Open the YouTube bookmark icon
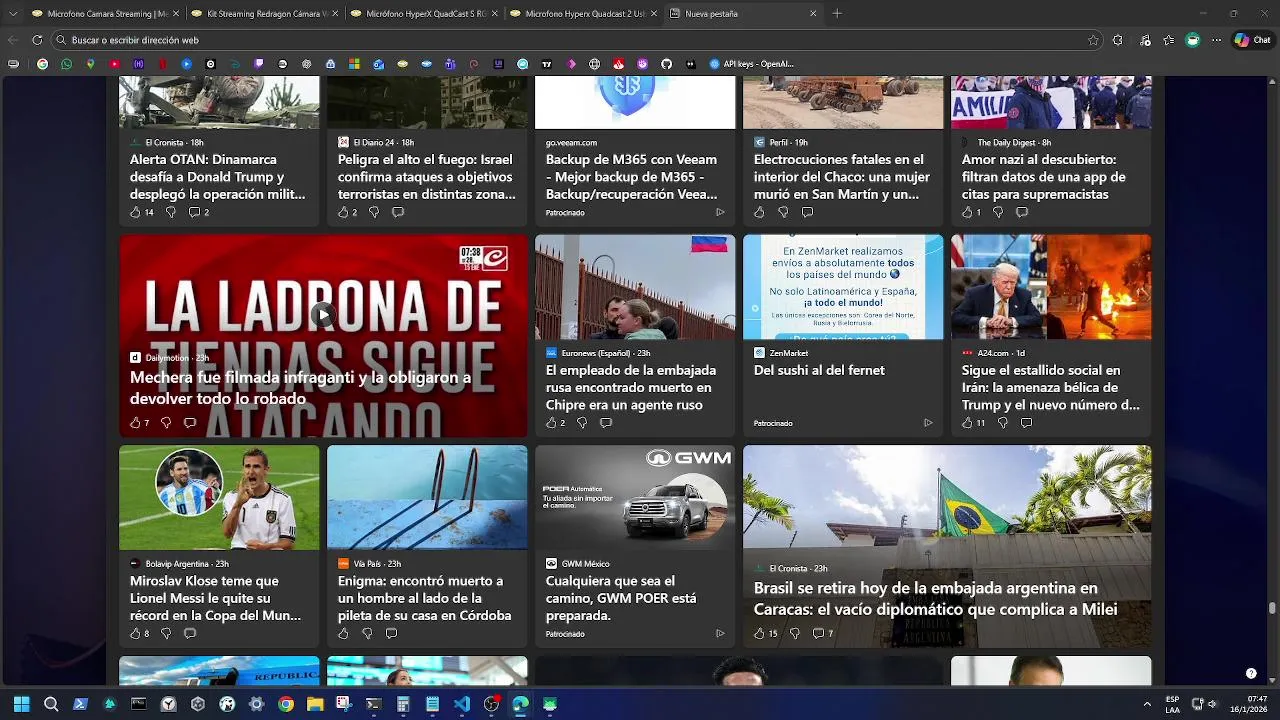Viewport: 1280px width, 720px height. 114,64
